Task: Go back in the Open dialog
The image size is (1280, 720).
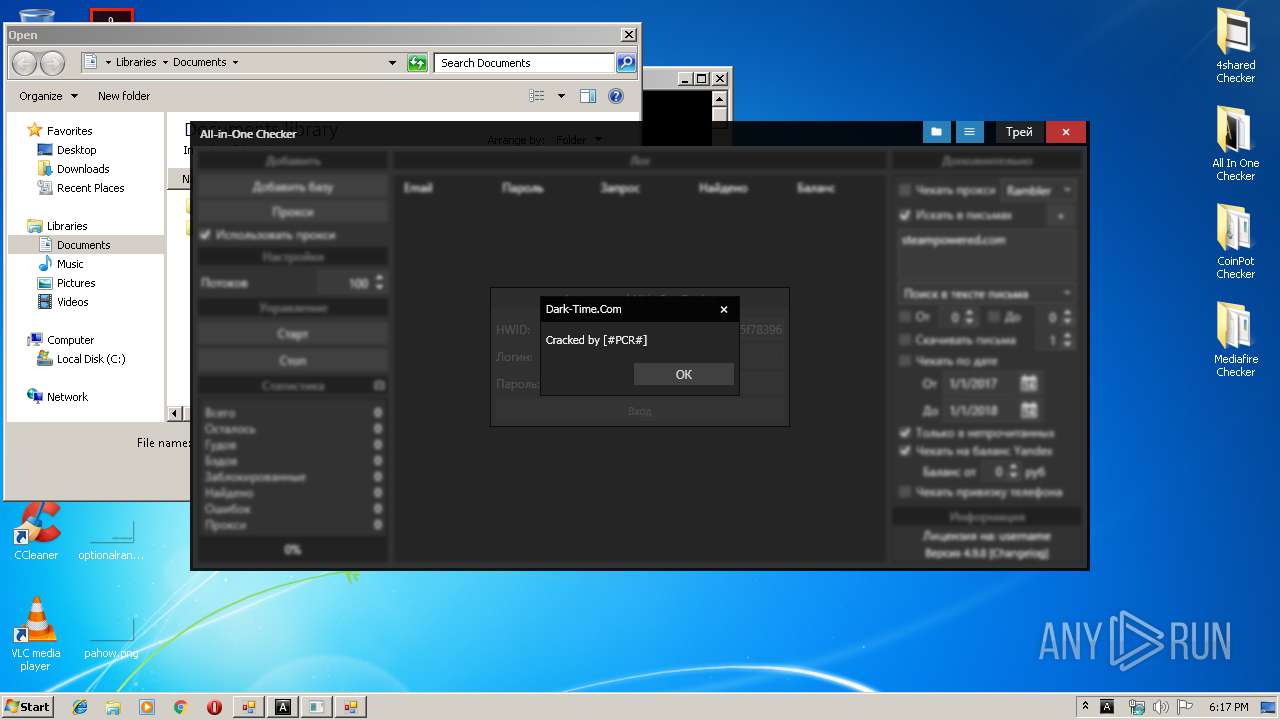Action: pos(24,63)
